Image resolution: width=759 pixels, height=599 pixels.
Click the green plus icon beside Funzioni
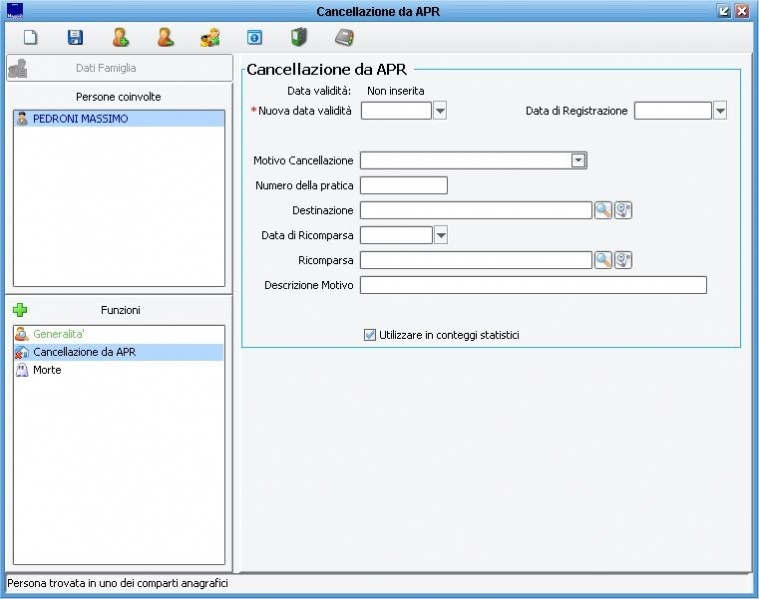coord(20,310)
